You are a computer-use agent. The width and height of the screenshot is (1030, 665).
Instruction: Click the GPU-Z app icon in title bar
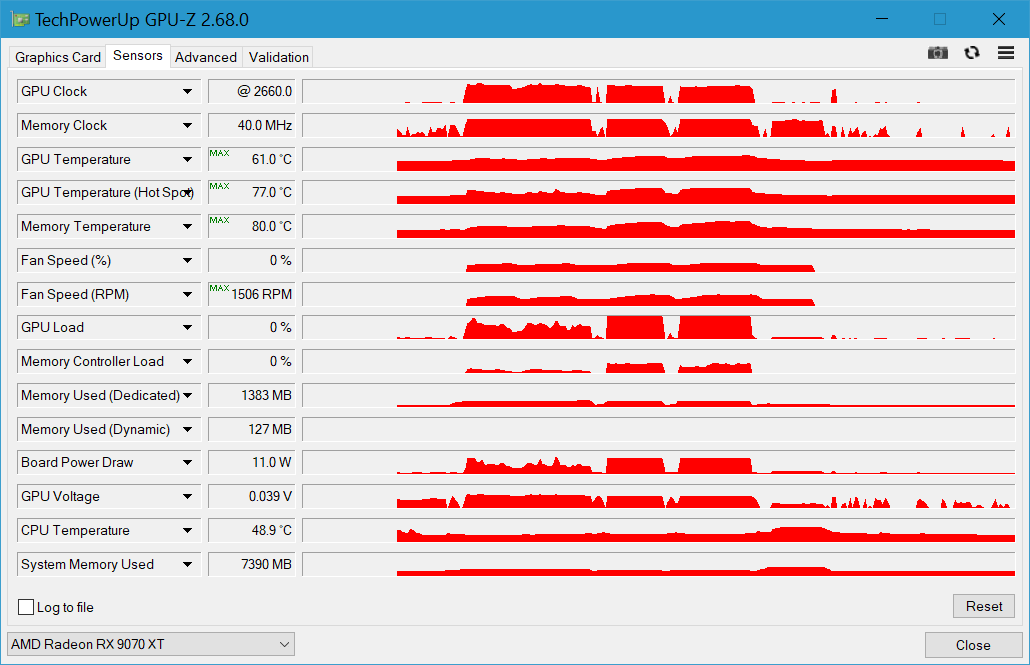pyautogui.click(x=20, y=19)
